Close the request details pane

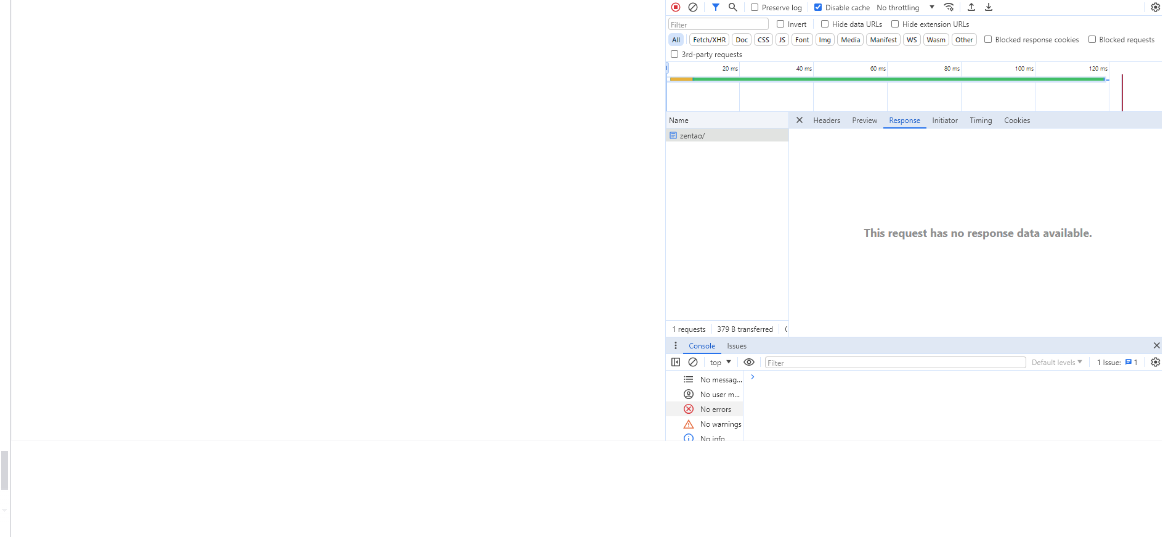click(799, 120)
